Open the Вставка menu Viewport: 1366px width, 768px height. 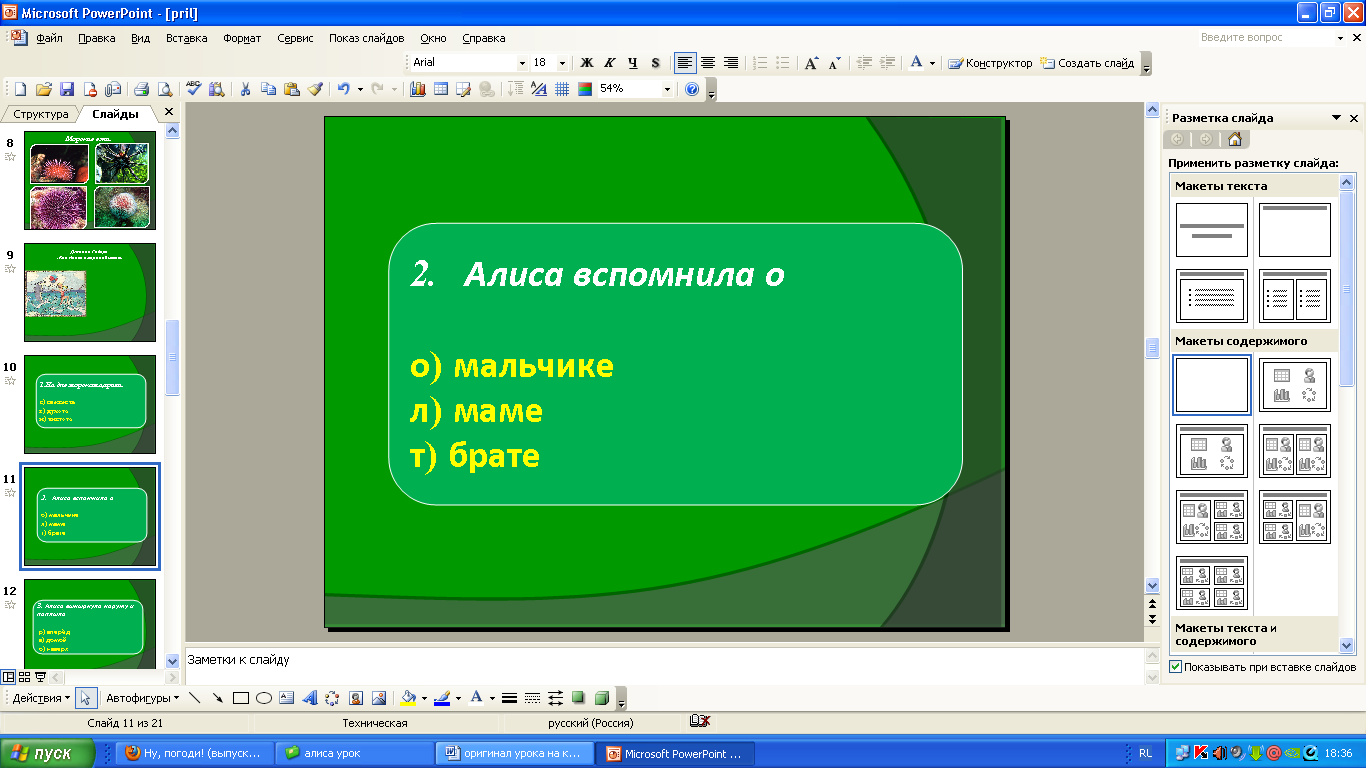pos(186,38)
